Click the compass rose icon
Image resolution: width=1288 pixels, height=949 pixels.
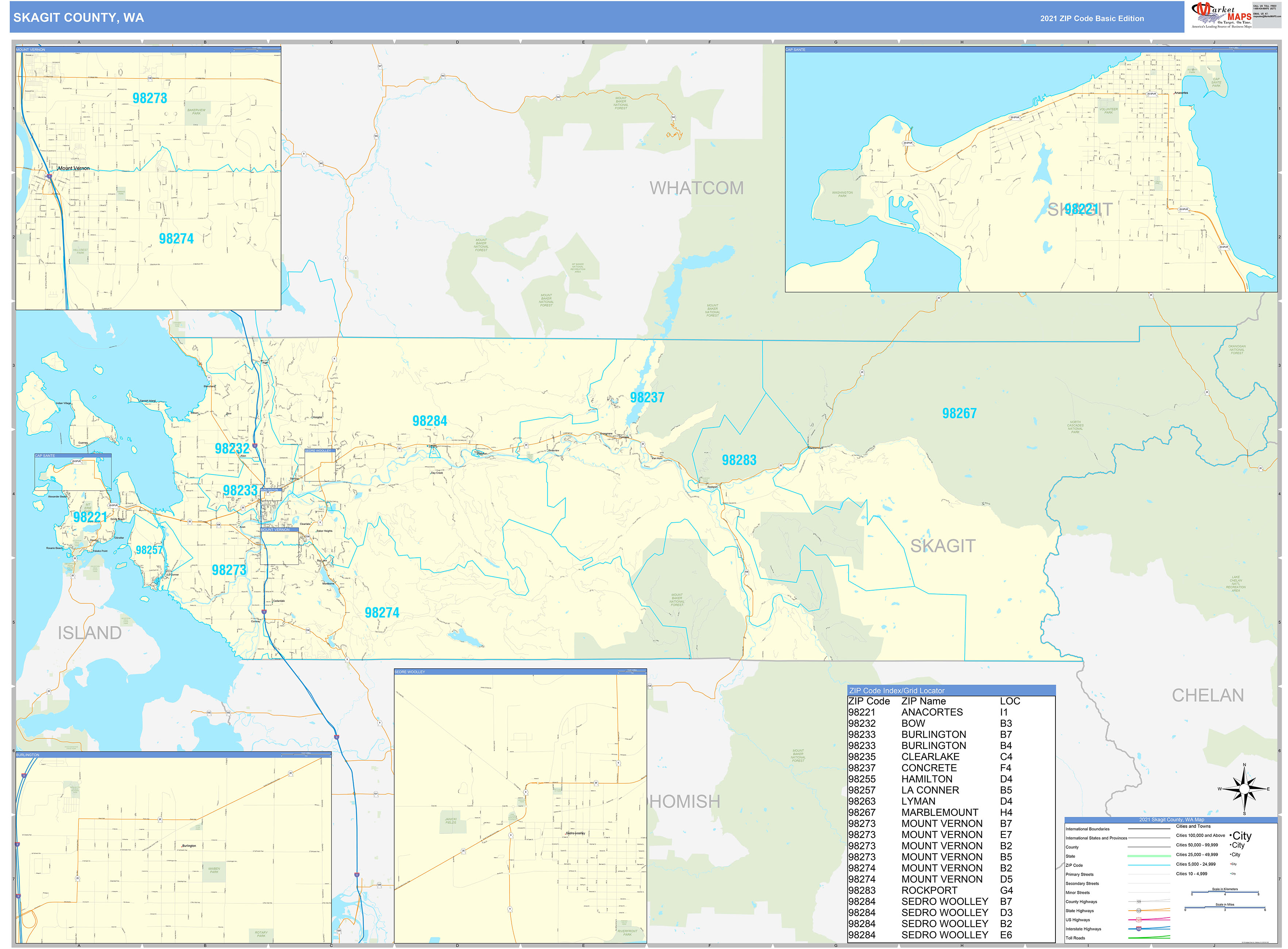point(1244,790)
